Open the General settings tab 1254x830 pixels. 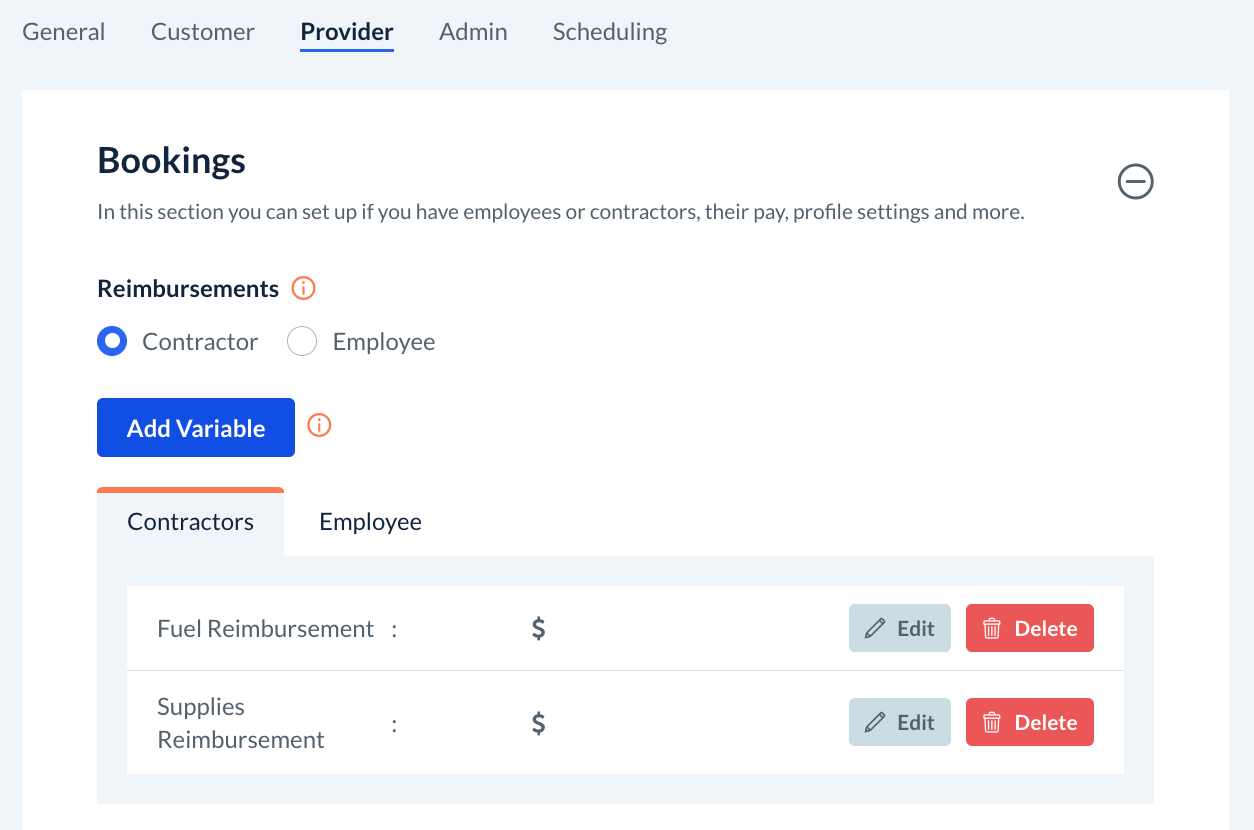coord(64,32)
